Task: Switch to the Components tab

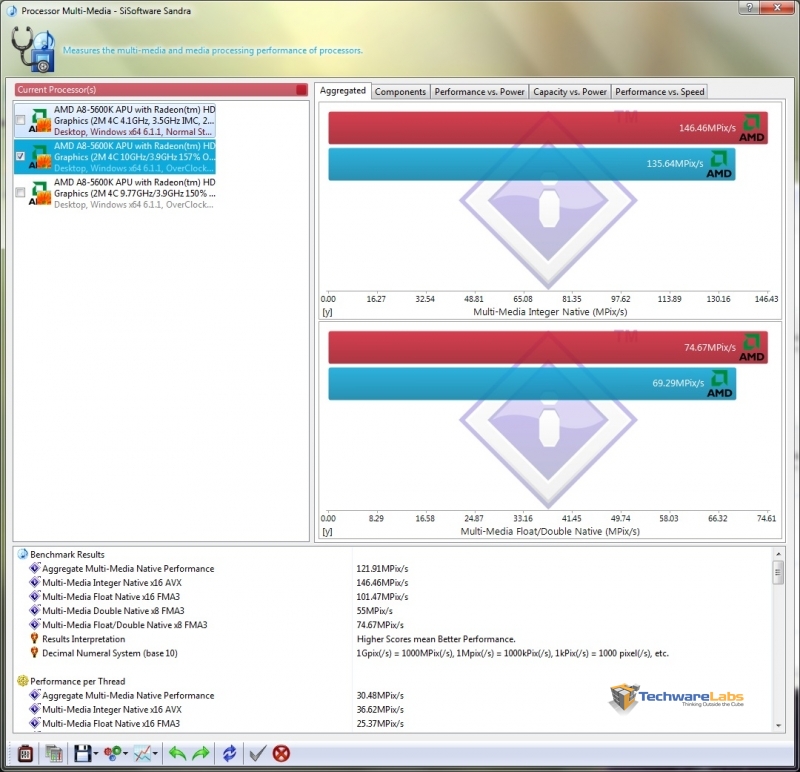Action: [400, 92]
